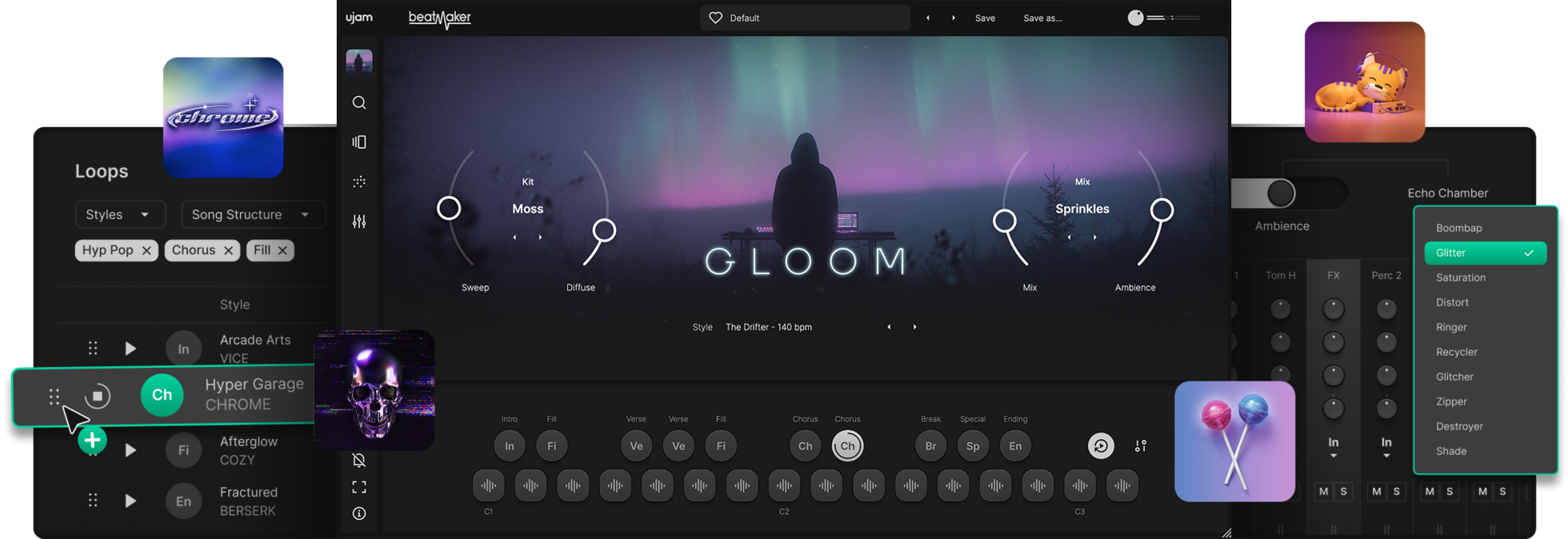Toggle the Ambience switch in mixer
The height and width of the screenshot is (539, 1568).
coord(1290,193)
